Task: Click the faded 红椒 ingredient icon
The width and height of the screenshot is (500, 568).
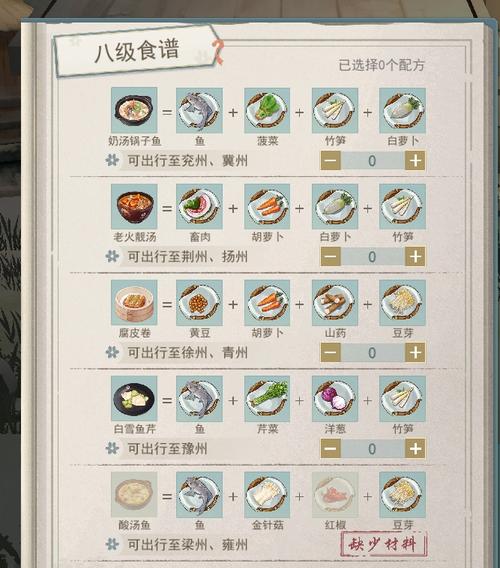Action: [x=335, y=494]
